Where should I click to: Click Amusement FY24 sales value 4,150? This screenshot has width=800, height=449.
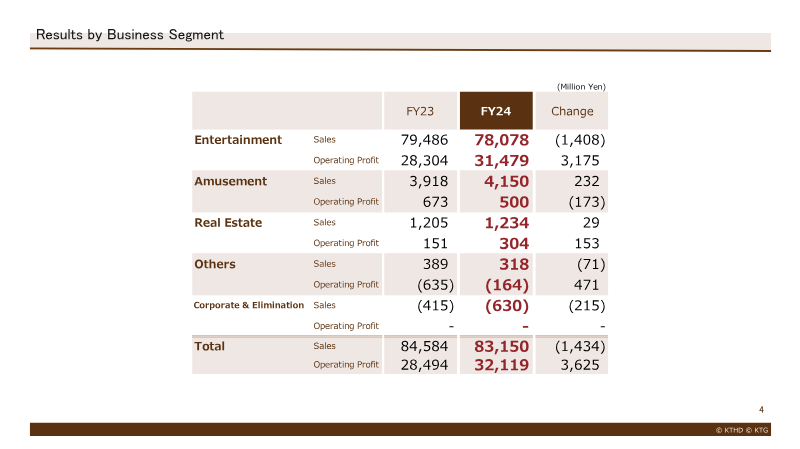(x=507, y=181)
